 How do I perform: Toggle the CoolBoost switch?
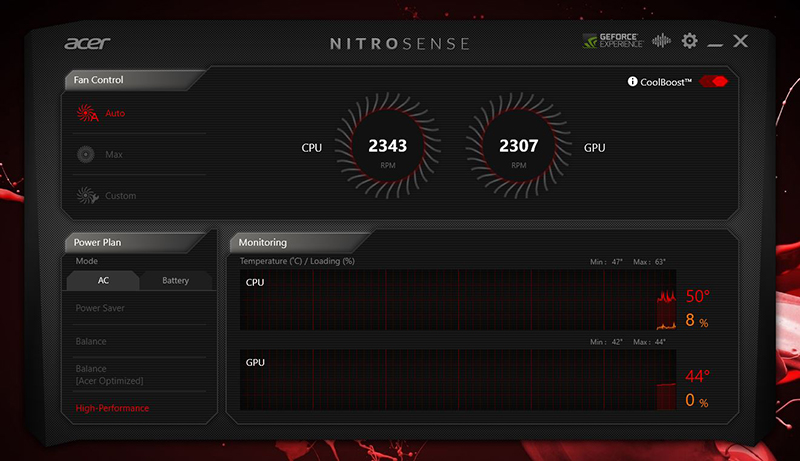pyautogui.click(x=713, y=81)
